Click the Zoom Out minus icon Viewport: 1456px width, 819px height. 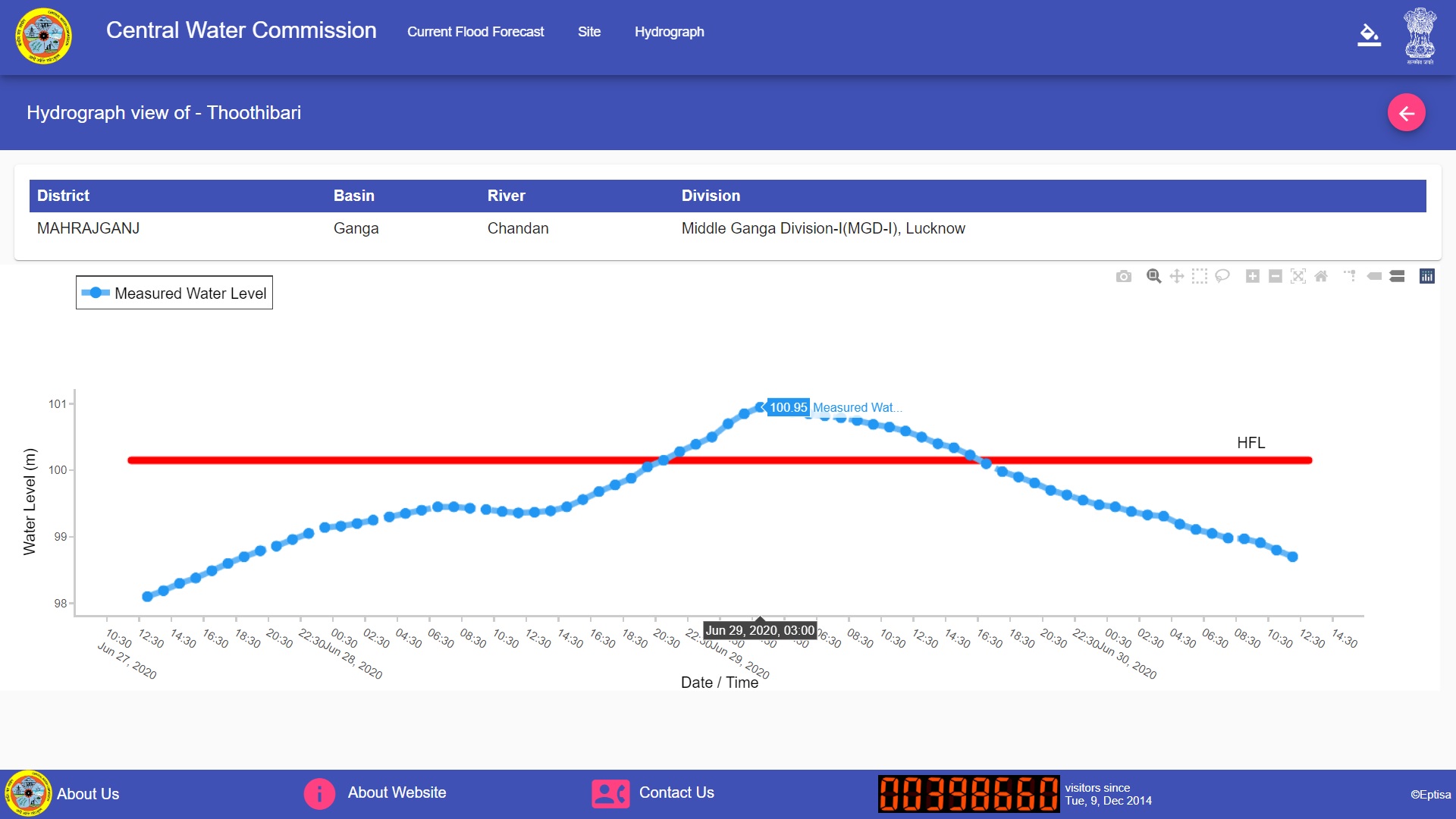click(1275, 276)
